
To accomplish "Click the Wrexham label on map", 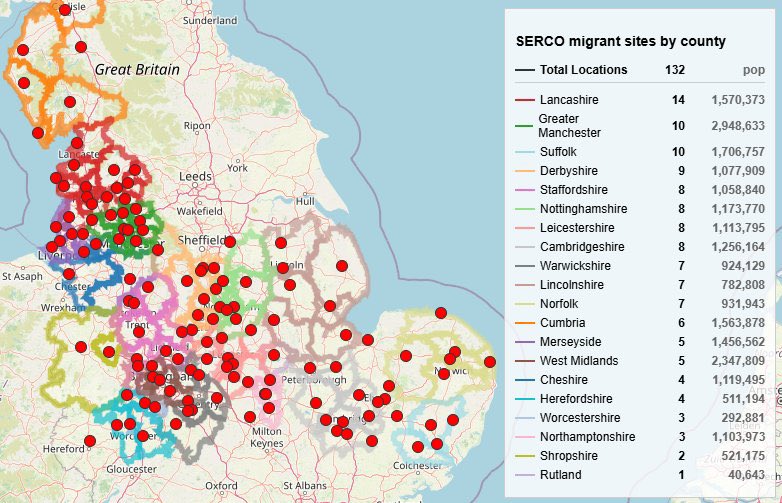I will click(x=63, y=308).
